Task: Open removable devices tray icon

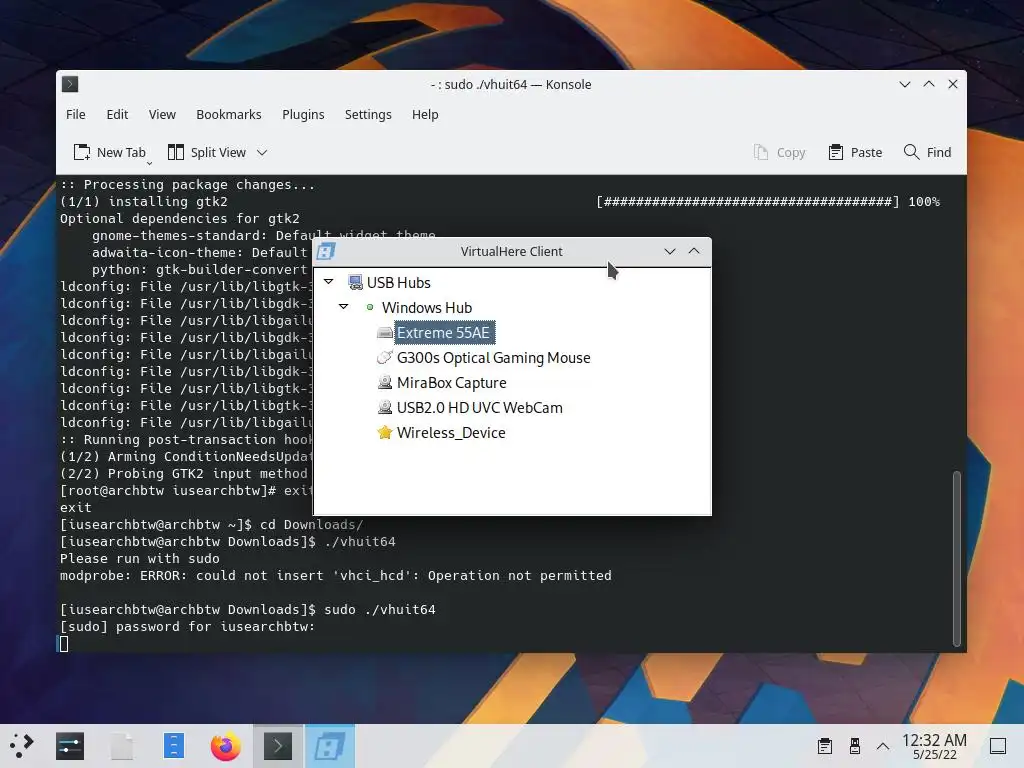Action: (854, 746)
